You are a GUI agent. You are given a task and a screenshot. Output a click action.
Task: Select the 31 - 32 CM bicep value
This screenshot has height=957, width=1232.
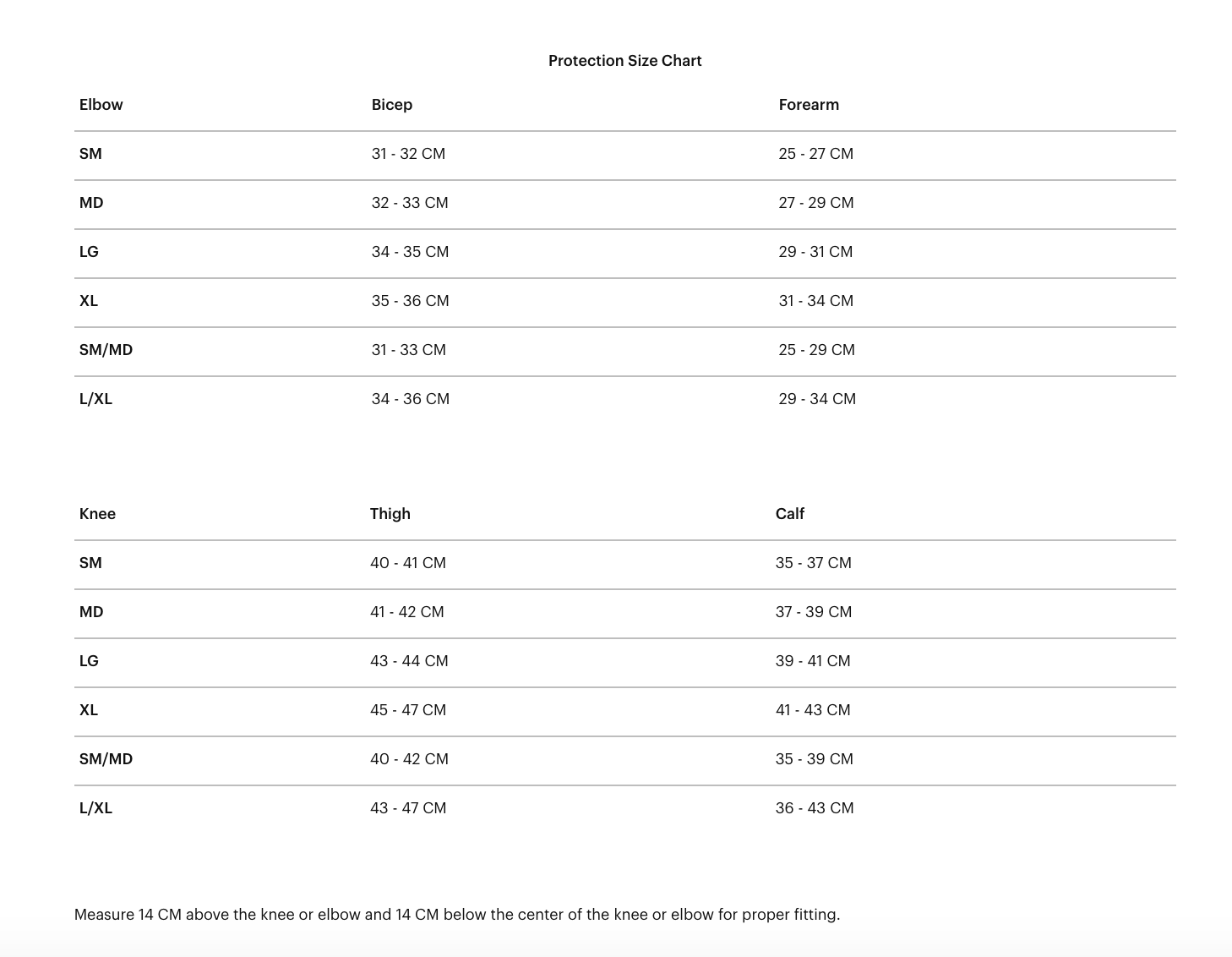click(408, 154)
